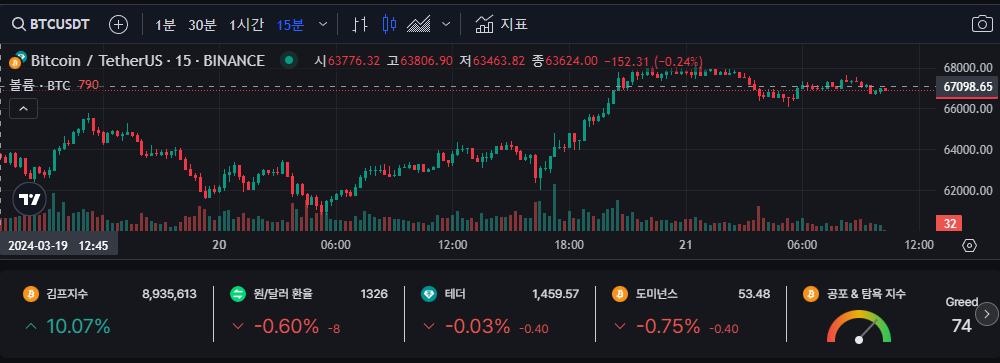Switch to the 1시간 timeframe
The image size is (1000, 363).
pyautogui.click(x=246, y=25)
